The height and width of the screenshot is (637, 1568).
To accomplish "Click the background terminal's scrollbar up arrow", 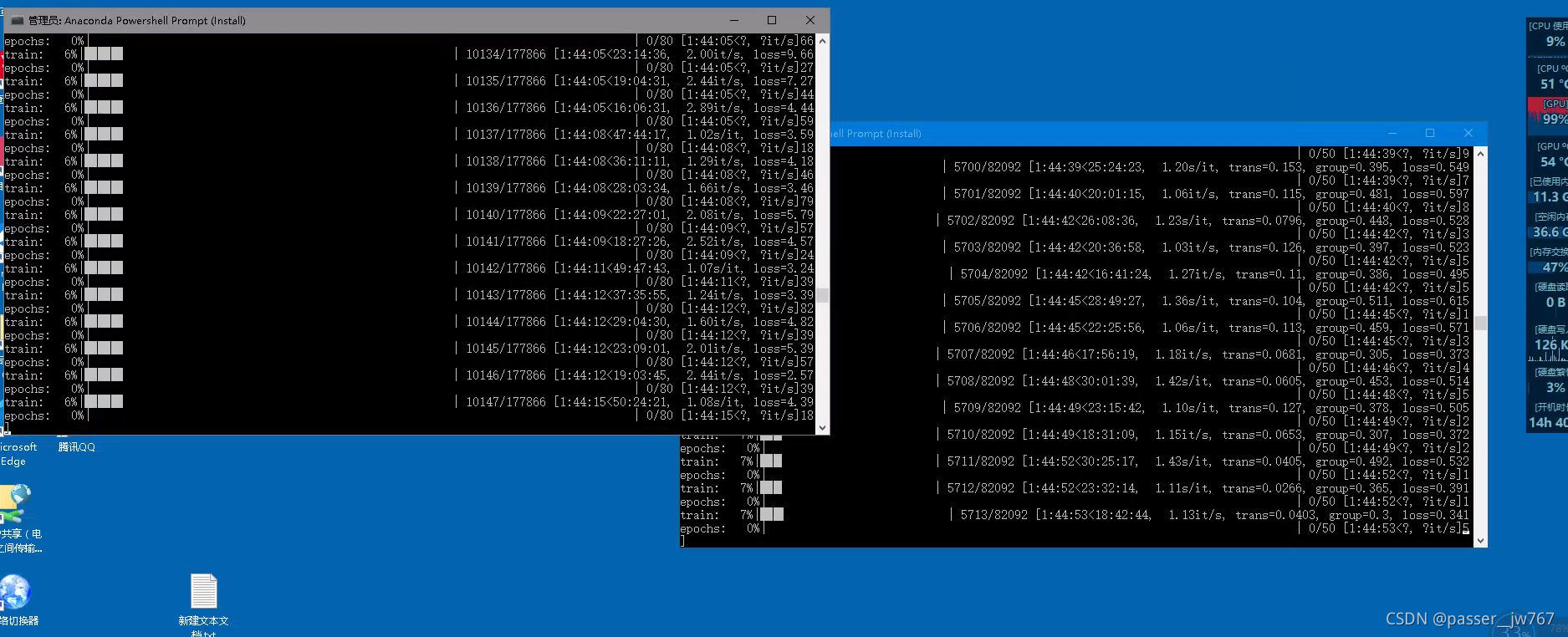I will click(1481, 154).
